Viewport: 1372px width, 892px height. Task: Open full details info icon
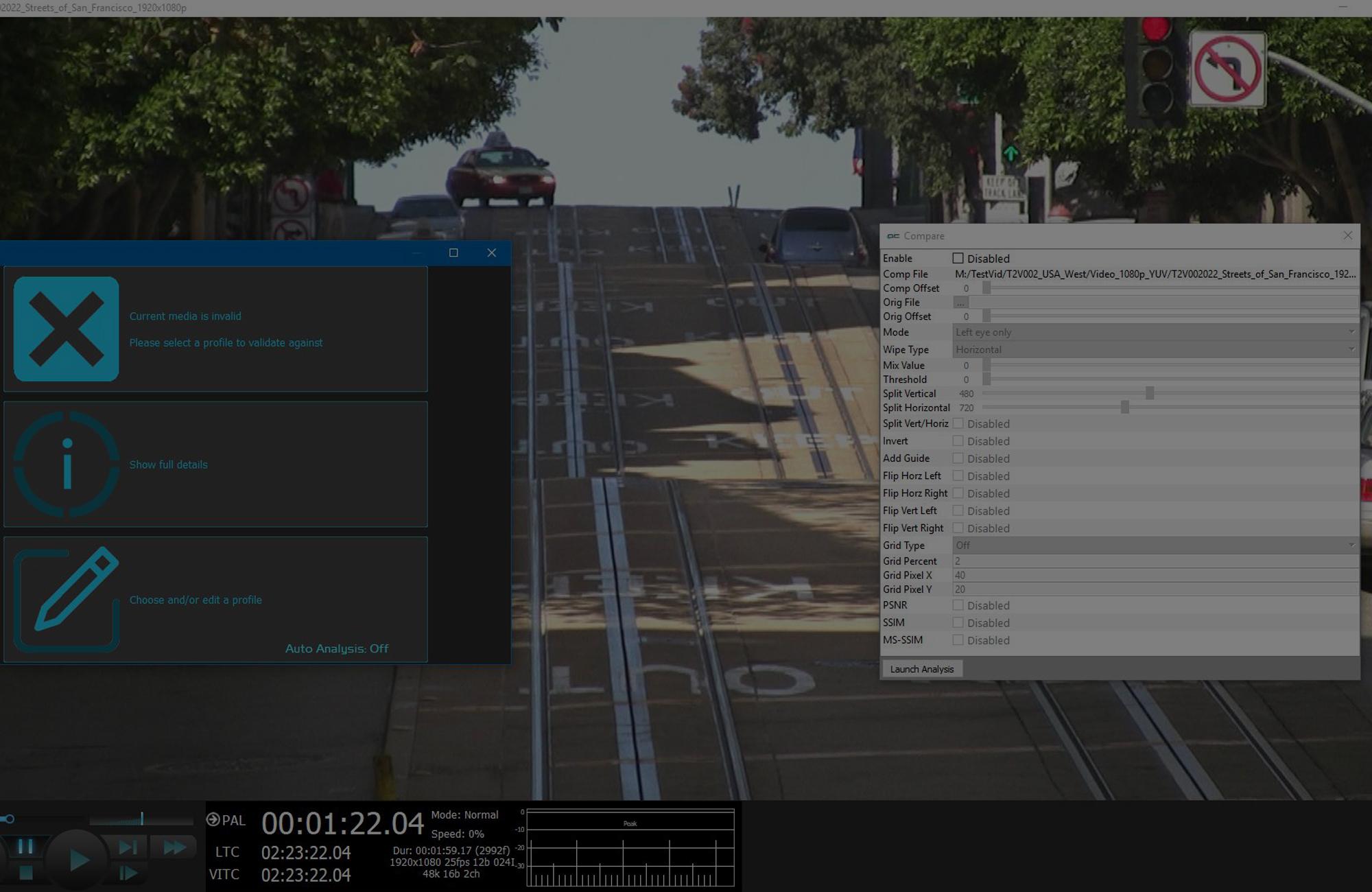(66, 465)
